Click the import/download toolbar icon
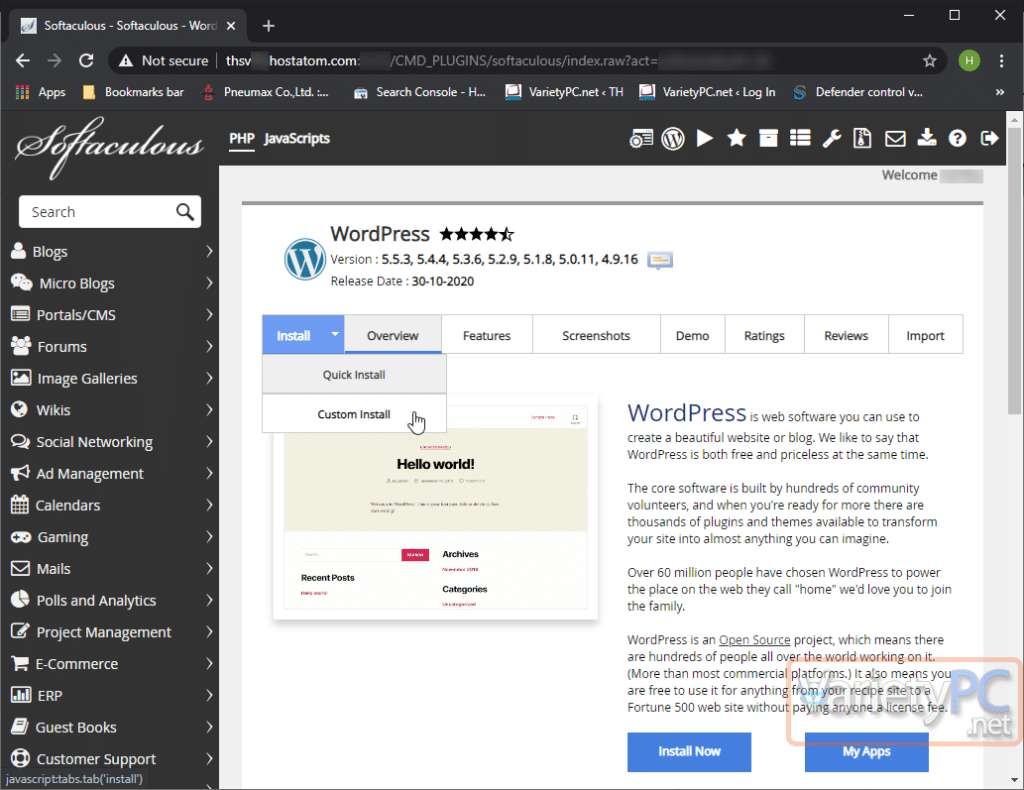Viewport: 1024px width, 790px height. 926,138
